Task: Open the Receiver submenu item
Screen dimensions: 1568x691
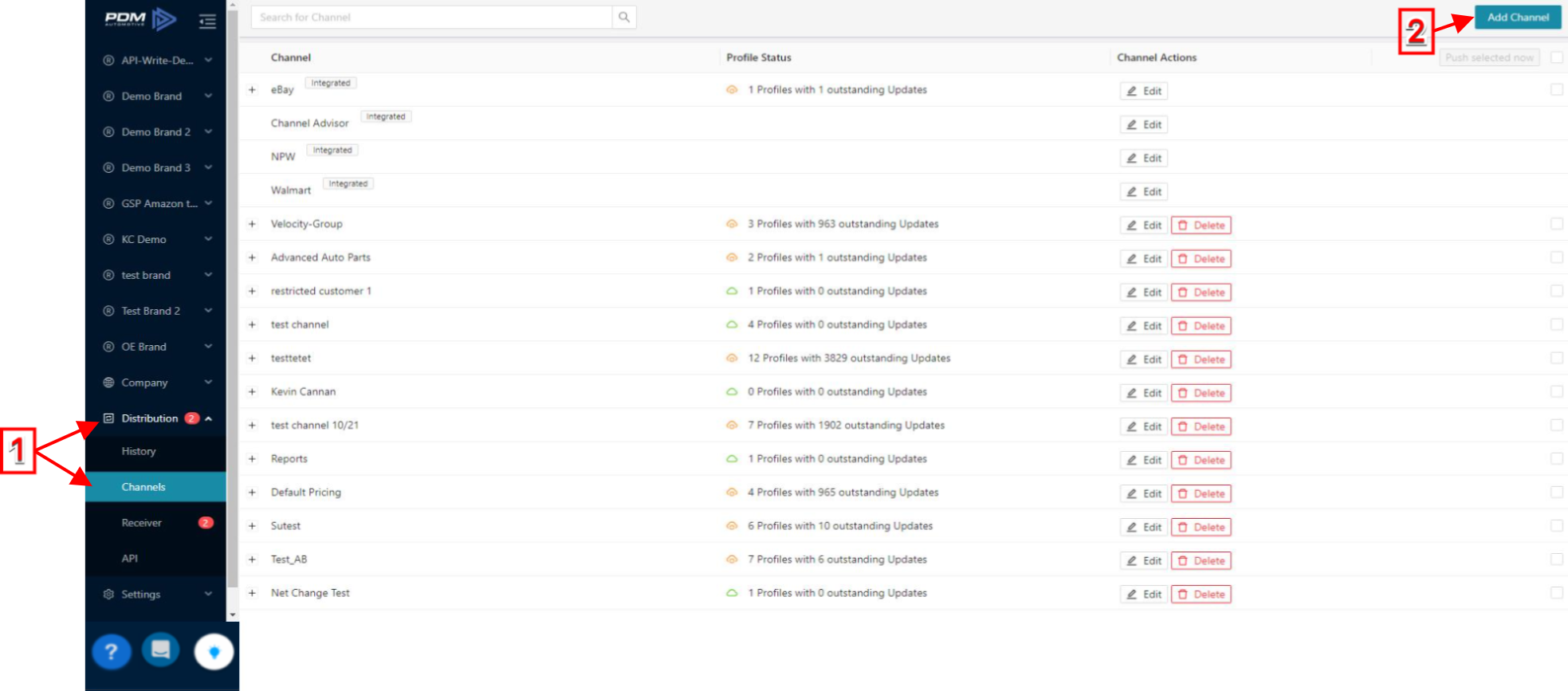Action: pyautogui.click(x=156, y=523)
